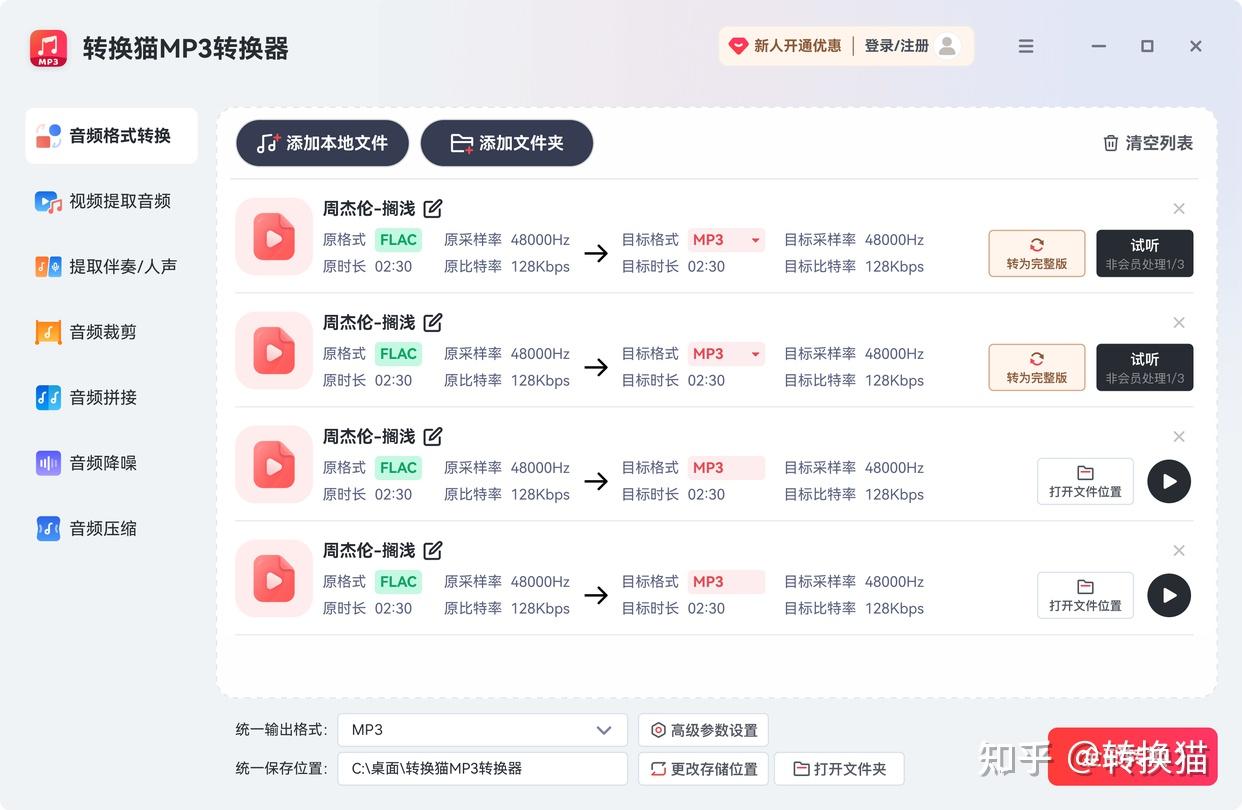Open the hamburger menu at top right
This screenshot has width=1242, height=810.
coord(1026,46)
